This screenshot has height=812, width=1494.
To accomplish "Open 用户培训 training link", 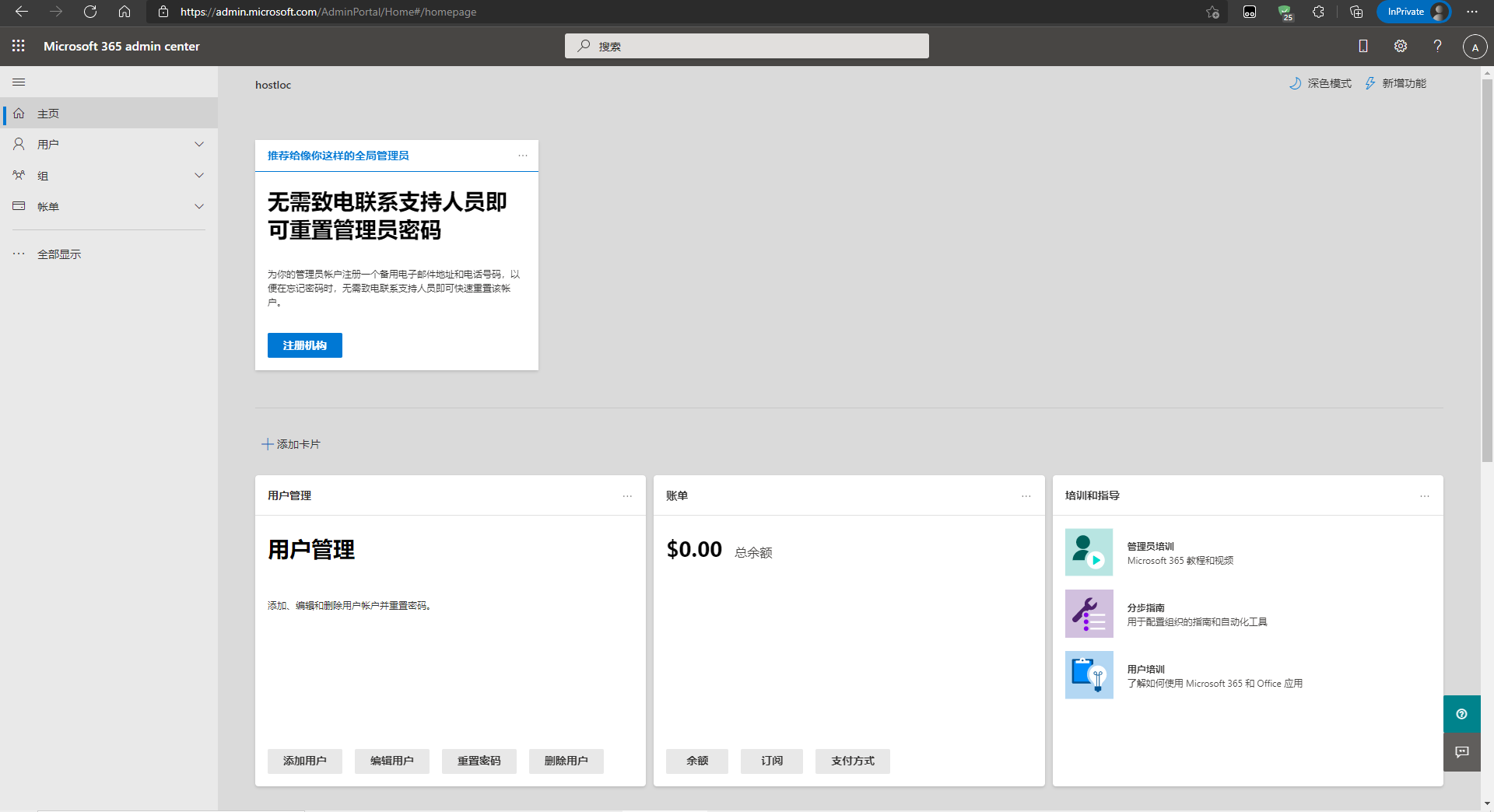I will coord(1145,670).
